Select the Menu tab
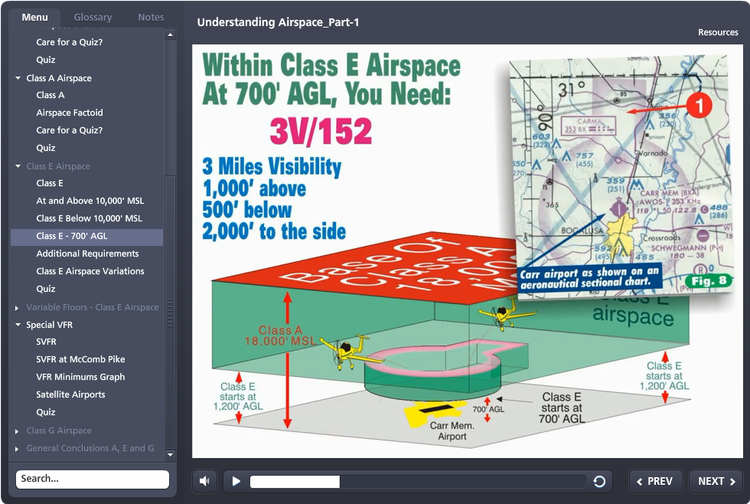The image size is (750, 504). tap(34, 17)
